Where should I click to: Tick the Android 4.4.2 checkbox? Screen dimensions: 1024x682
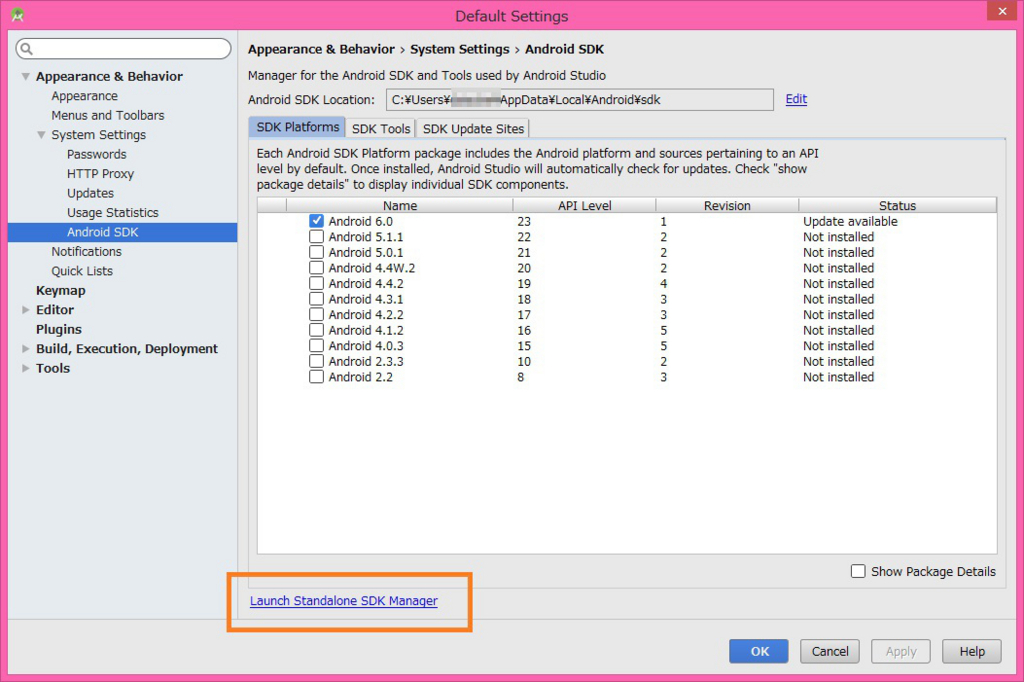pyautogui.click(x=316, y=284)
